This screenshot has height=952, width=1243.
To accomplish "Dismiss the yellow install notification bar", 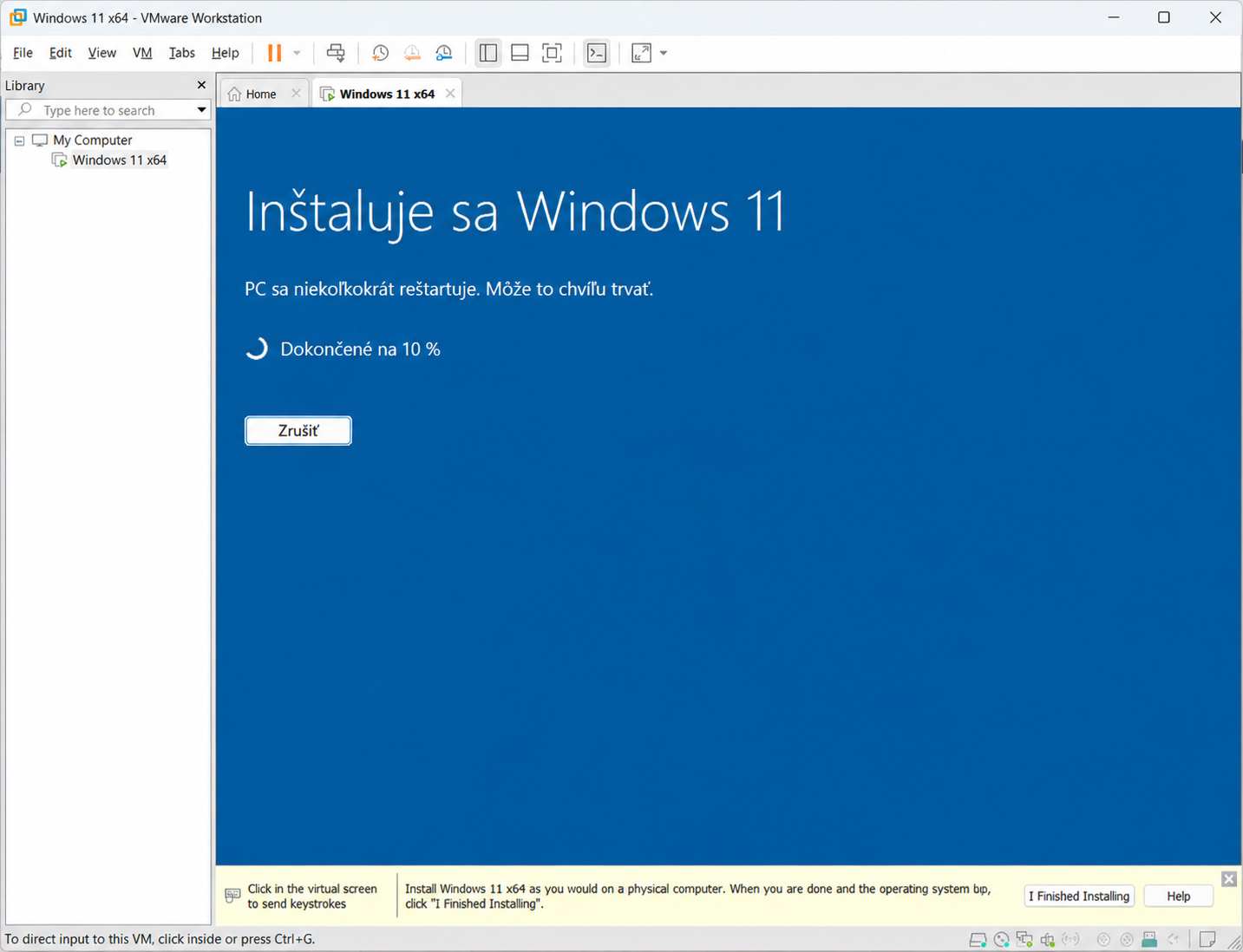I will [1228, 879].
